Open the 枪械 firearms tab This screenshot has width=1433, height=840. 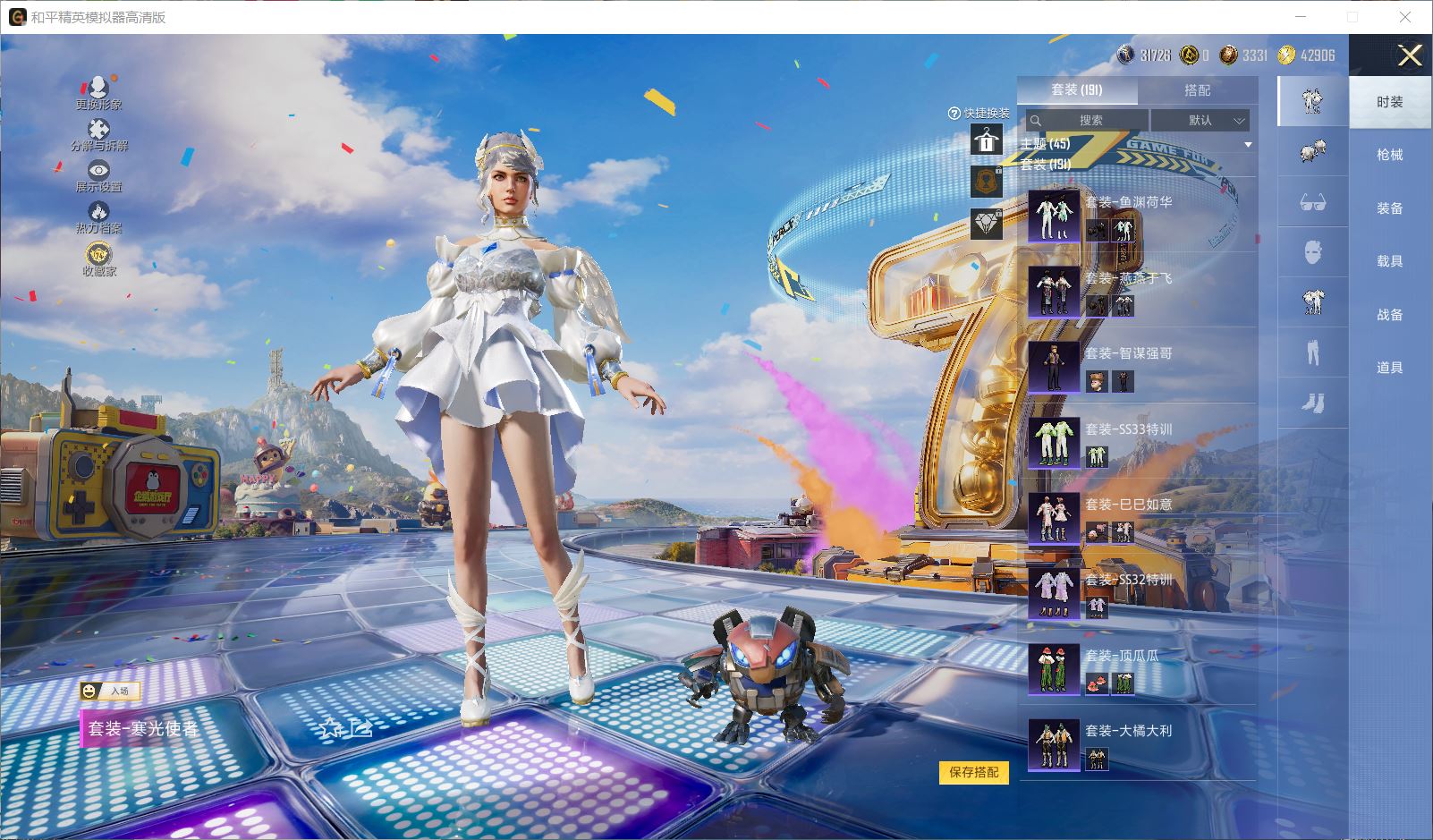pos(1390,155)
